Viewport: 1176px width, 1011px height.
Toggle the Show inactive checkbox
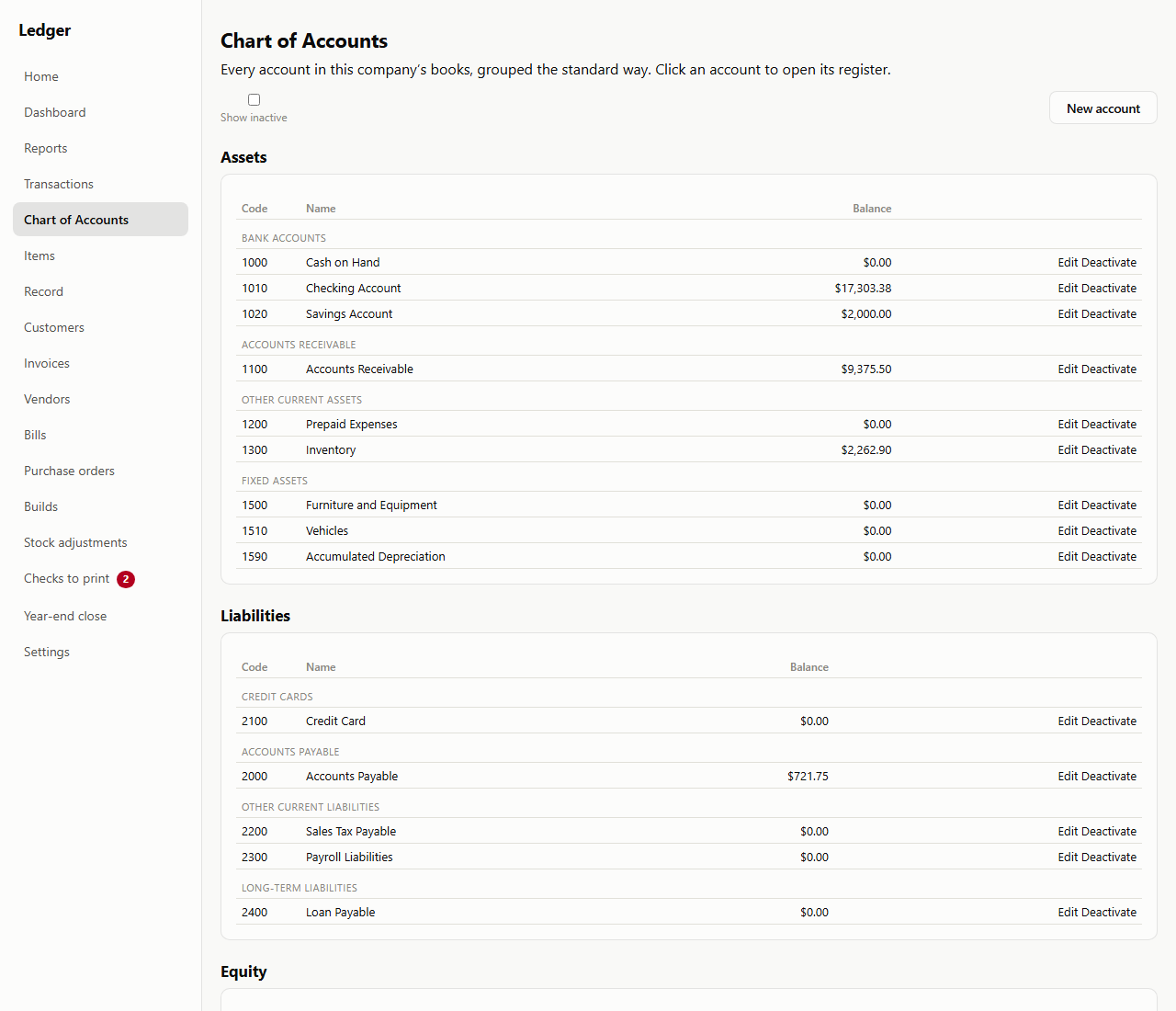tap(254, 99)
